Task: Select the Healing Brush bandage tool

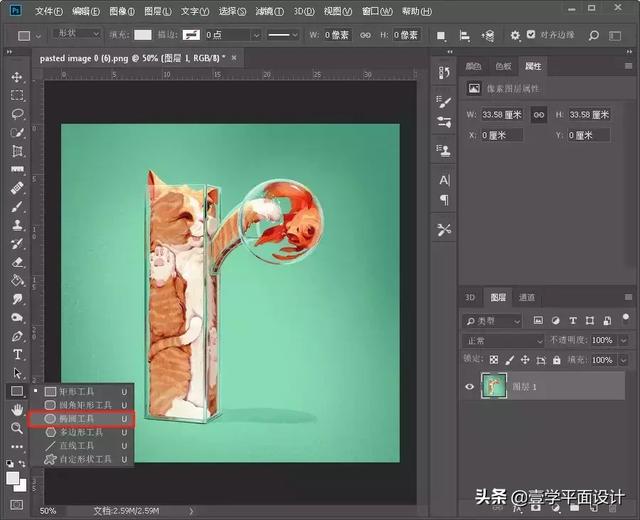Action: 17,188
